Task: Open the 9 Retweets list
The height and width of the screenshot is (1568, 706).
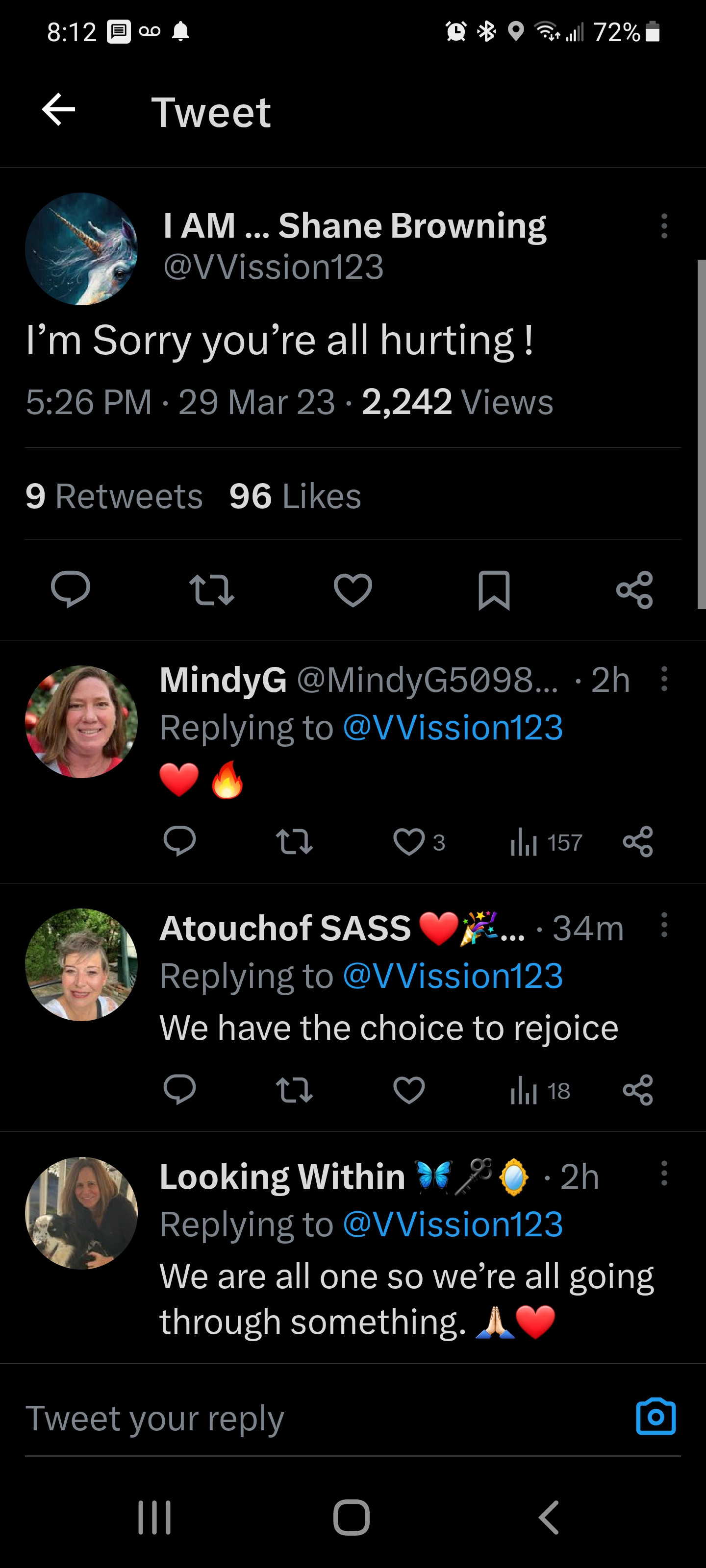Action: (x=114, y=496)
